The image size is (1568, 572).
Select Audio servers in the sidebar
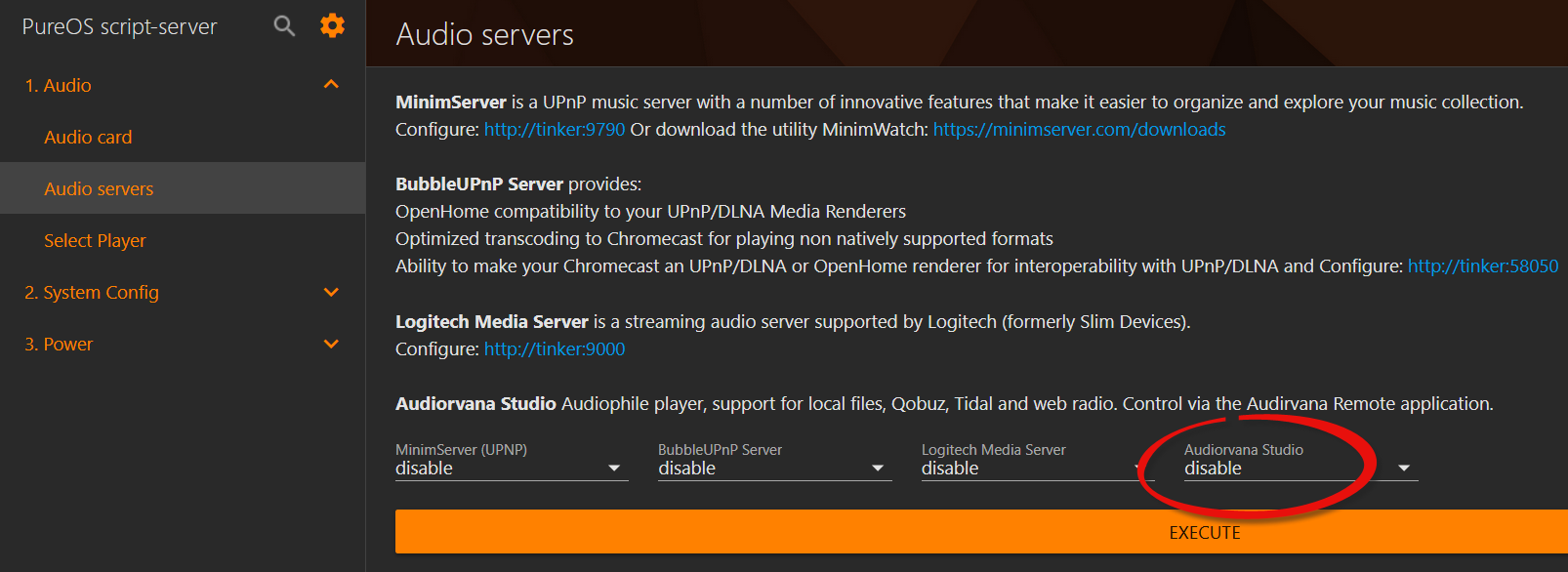click(x=183, y=188)
